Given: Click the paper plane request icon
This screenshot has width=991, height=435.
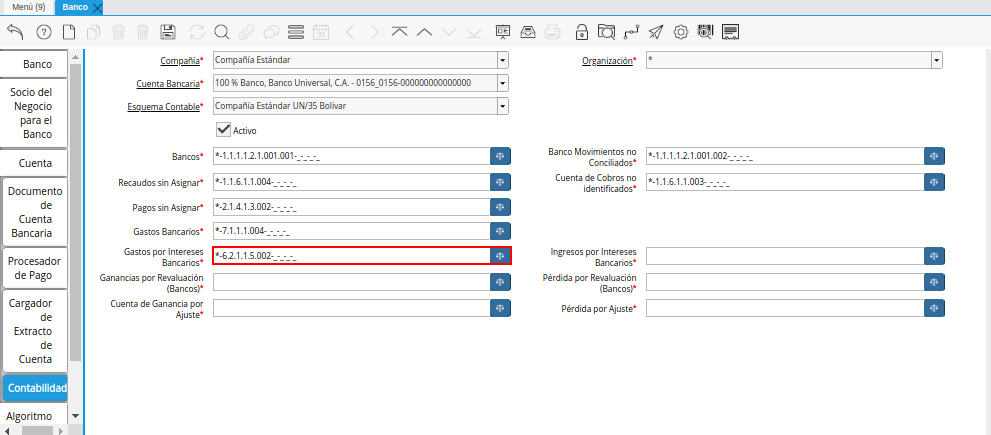Looking at the screenshot, I should point(656,32).
